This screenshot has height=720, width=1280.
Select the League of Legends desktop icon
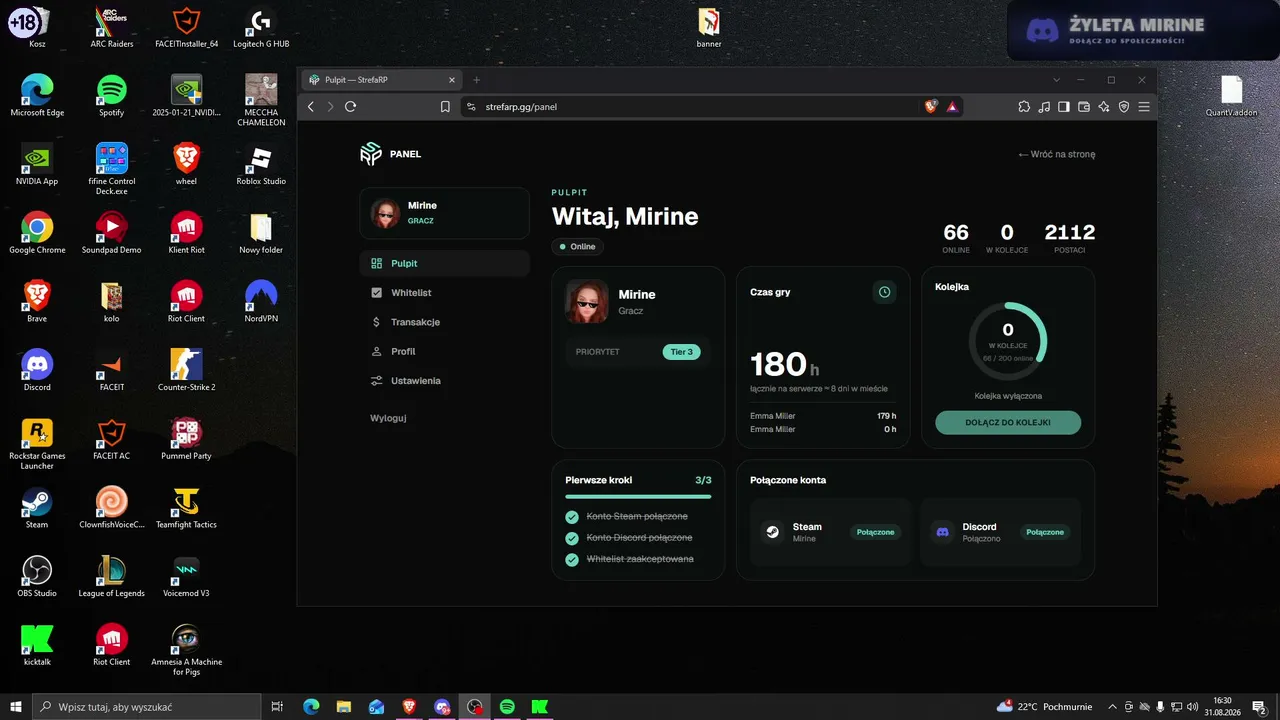111,576
